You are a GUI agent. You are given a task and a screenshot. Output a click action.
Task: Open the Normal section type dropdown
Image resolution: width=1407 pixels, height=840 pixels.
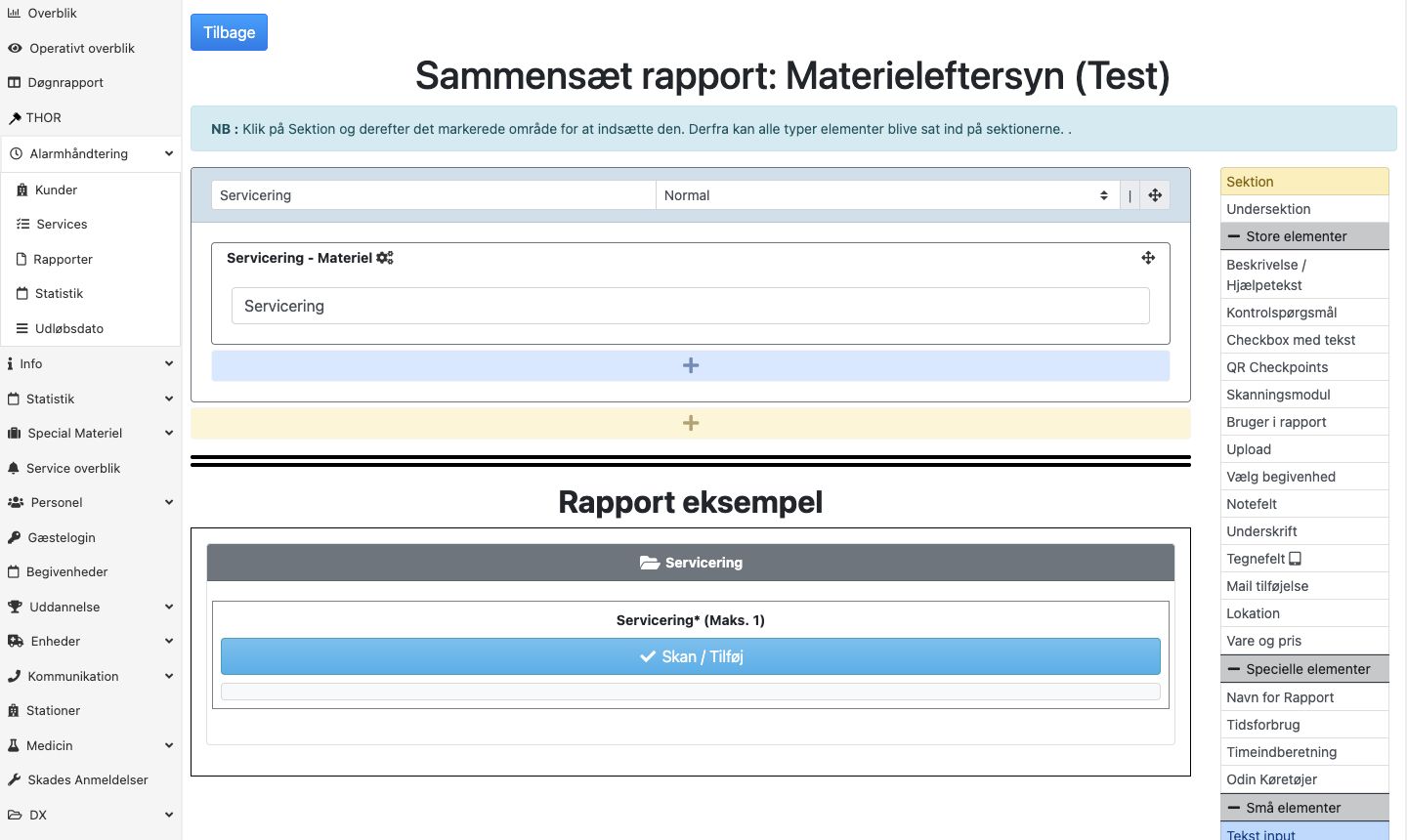(x=887, y=195)
